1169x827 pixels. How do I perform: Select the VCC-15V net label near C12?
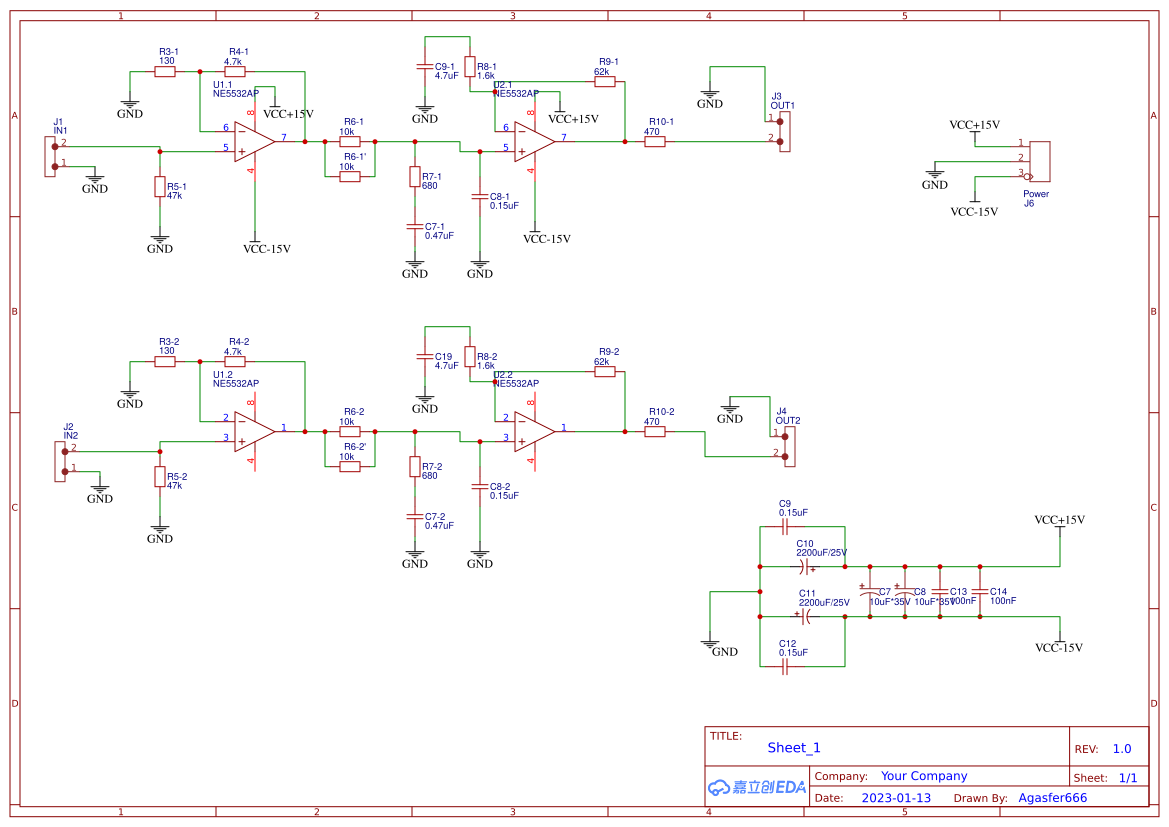(x=1057, y=648)
